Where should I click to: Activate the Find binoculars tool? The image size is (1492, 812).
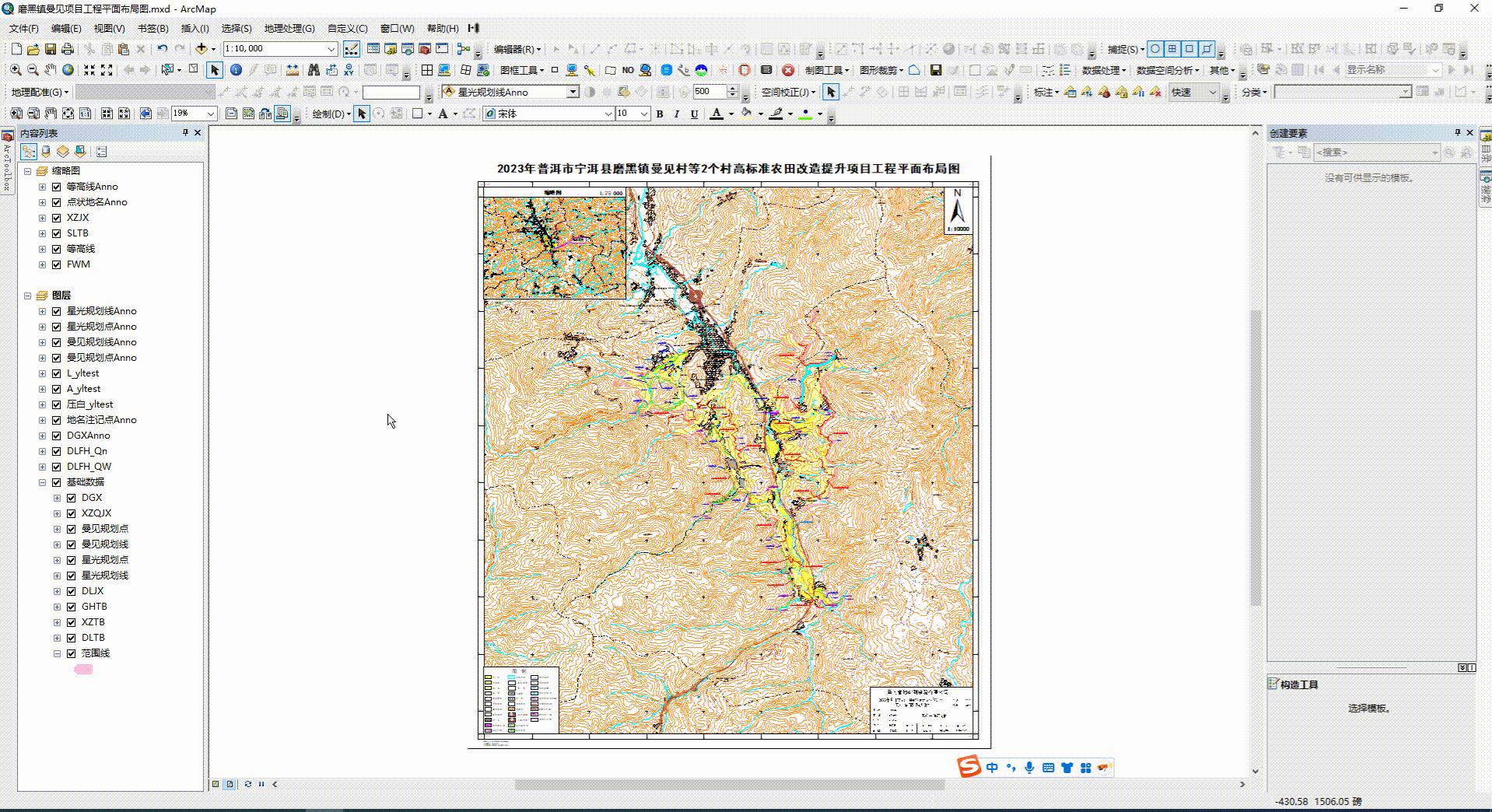pyautogui.click(x=313, y=70)
